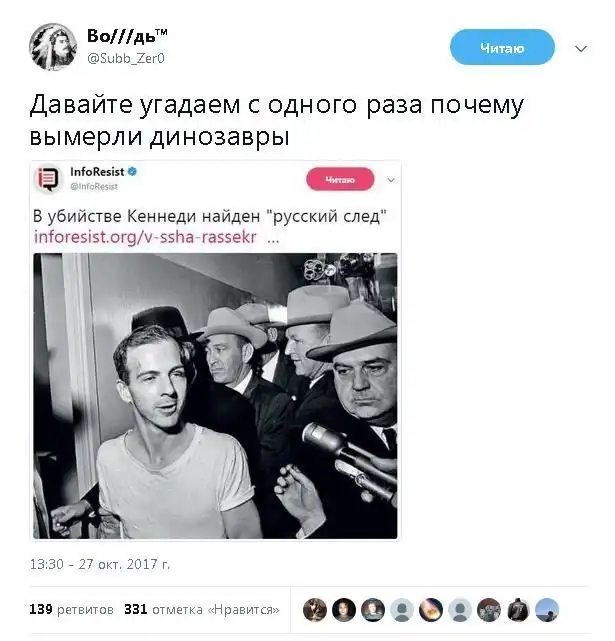Open the black-and-white photo in quoted tweet
The image size is (615, 641).
[215, 396]
